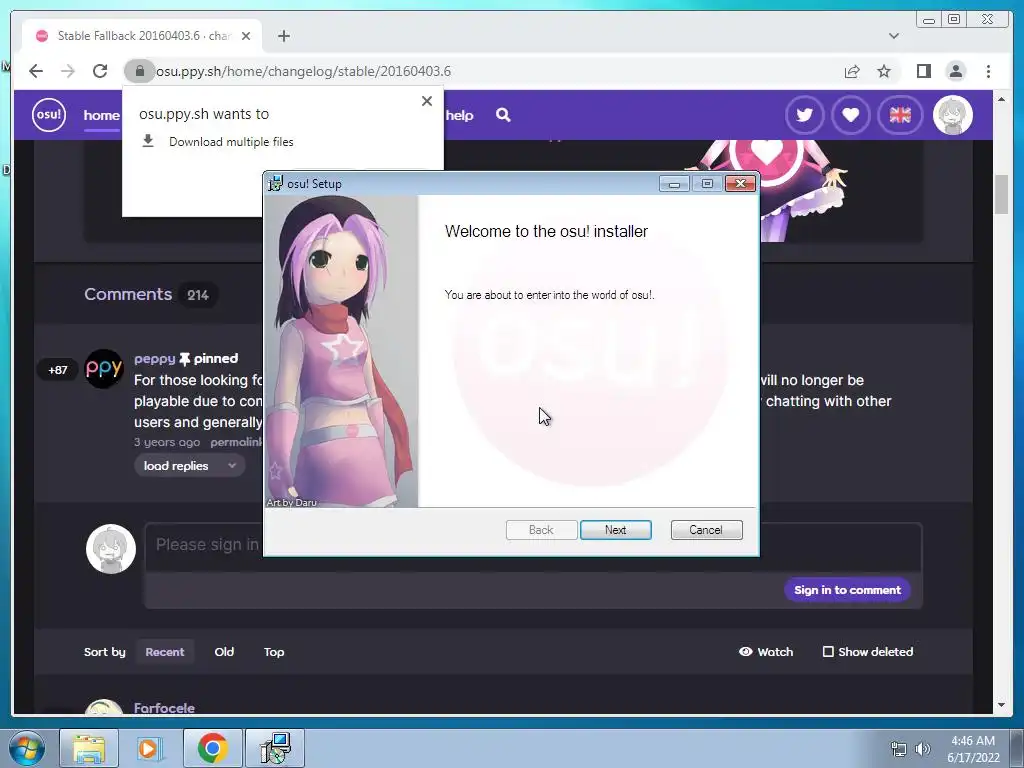Screen dimensions: 1024x768
Task: Open the clock showing 4:46 AM
Action: [973, 749]
